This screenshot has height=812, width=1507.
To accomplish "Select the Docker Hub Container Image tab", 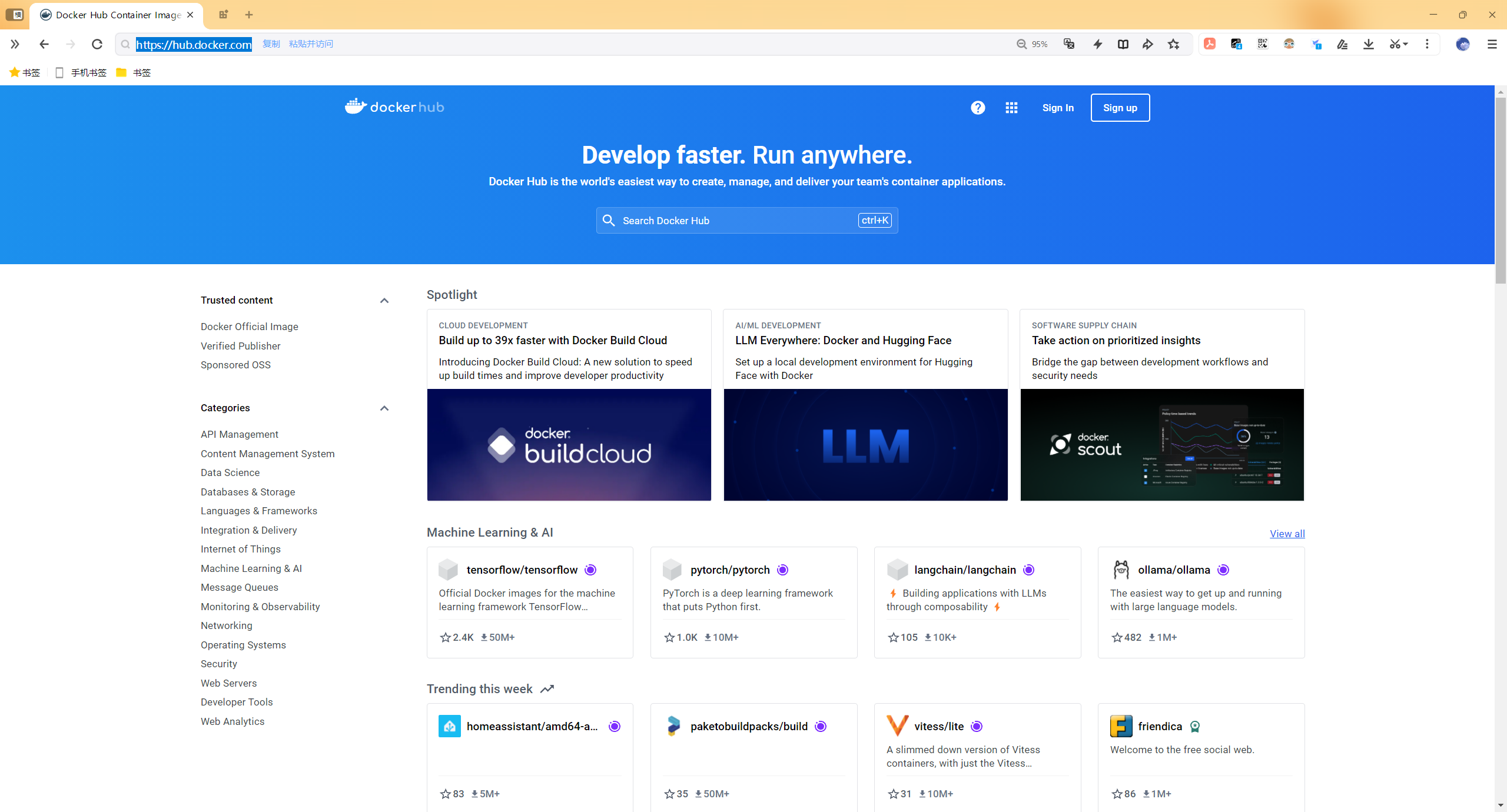I will tap(117, 15).
